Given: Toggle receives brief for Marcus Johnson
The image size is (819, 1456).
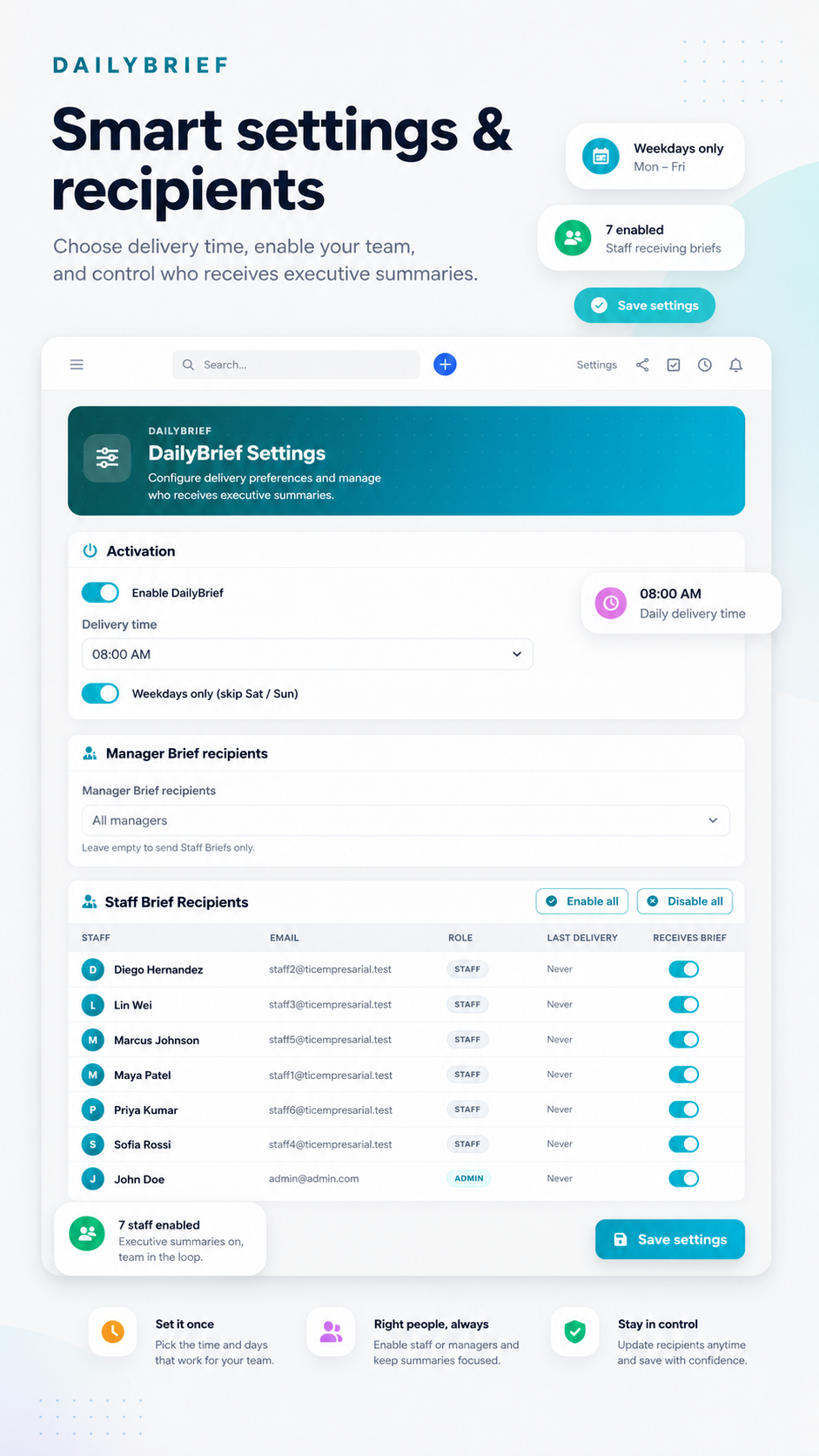Looking at the screenshot, I should point(684,1039).
